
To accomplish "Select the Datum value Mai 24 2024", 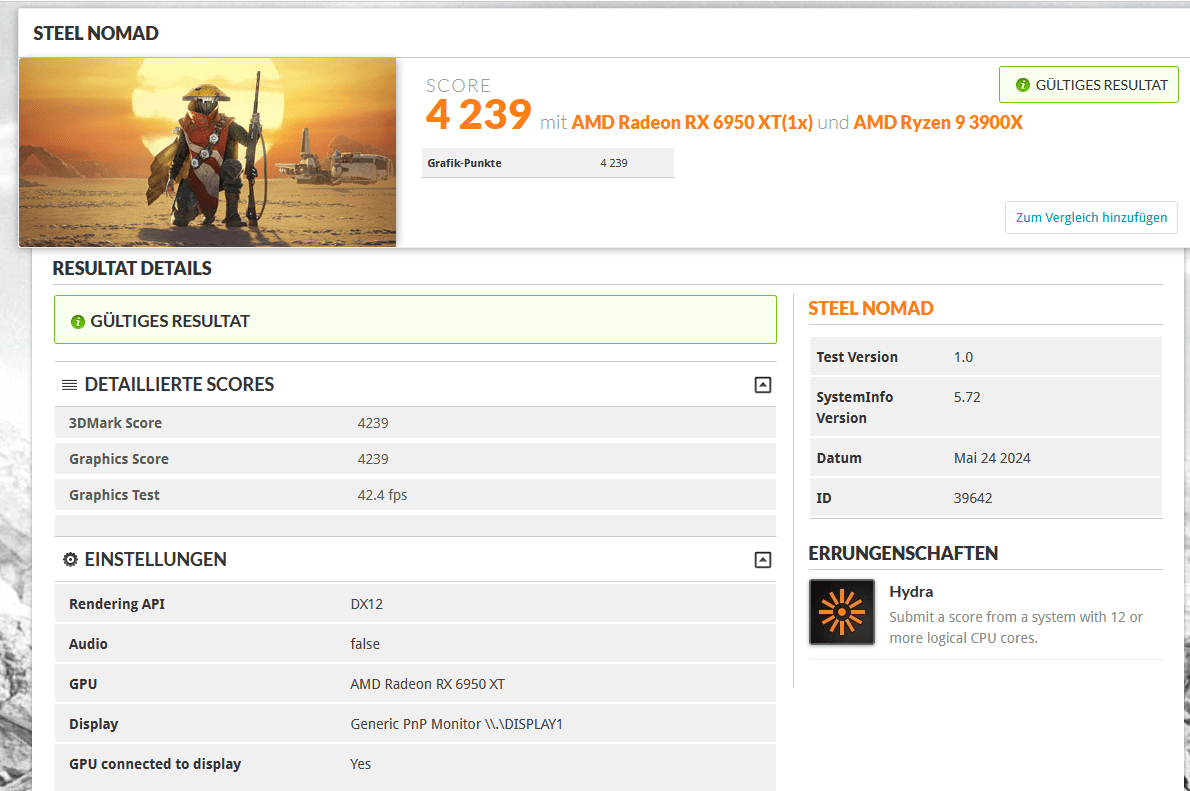I will tap(992, 458).
